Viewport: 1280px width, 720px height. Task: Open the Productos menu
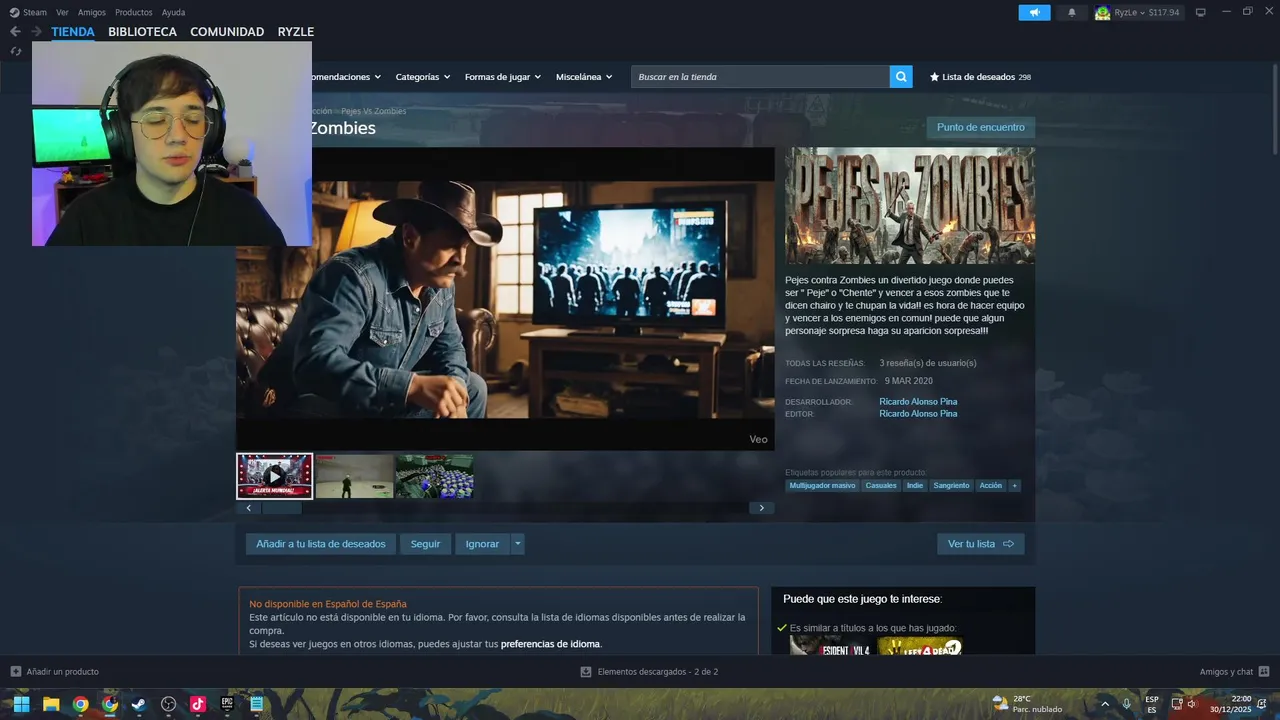[134, 12]
